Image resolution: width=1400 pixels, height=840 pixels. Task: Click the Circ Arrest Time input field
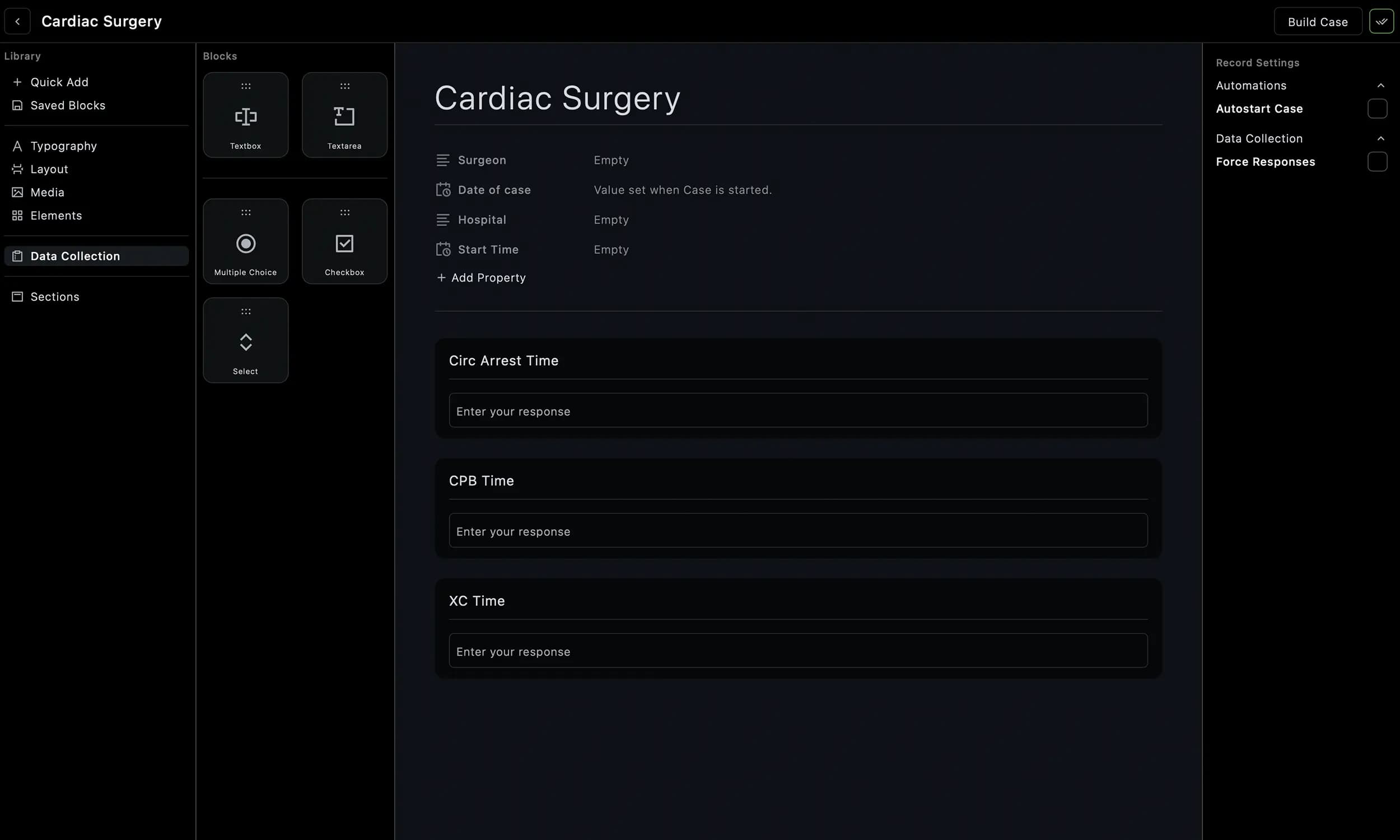point(797,410)
